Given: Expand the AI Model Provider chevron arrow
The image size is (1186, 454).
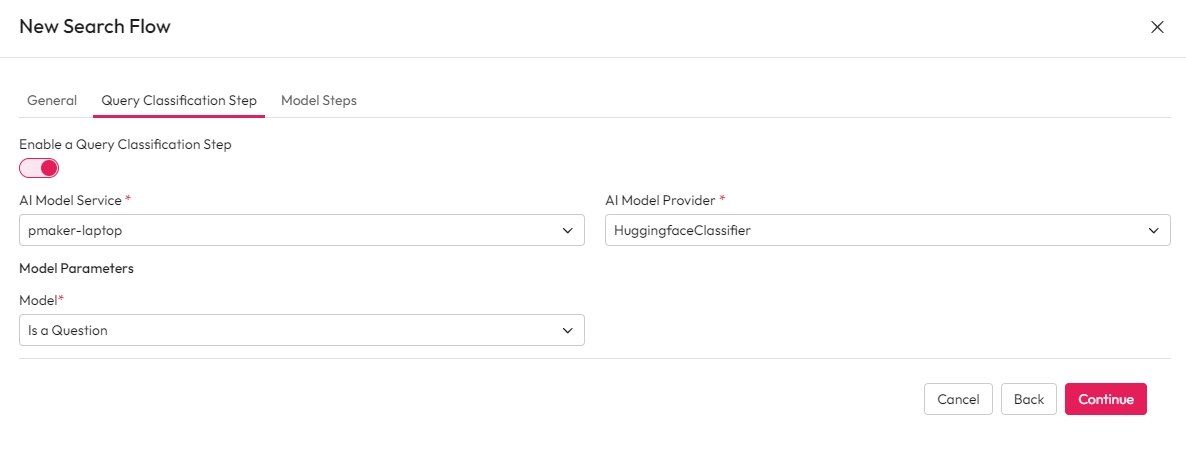Looking at the screenshot, I should point(1154,230).
